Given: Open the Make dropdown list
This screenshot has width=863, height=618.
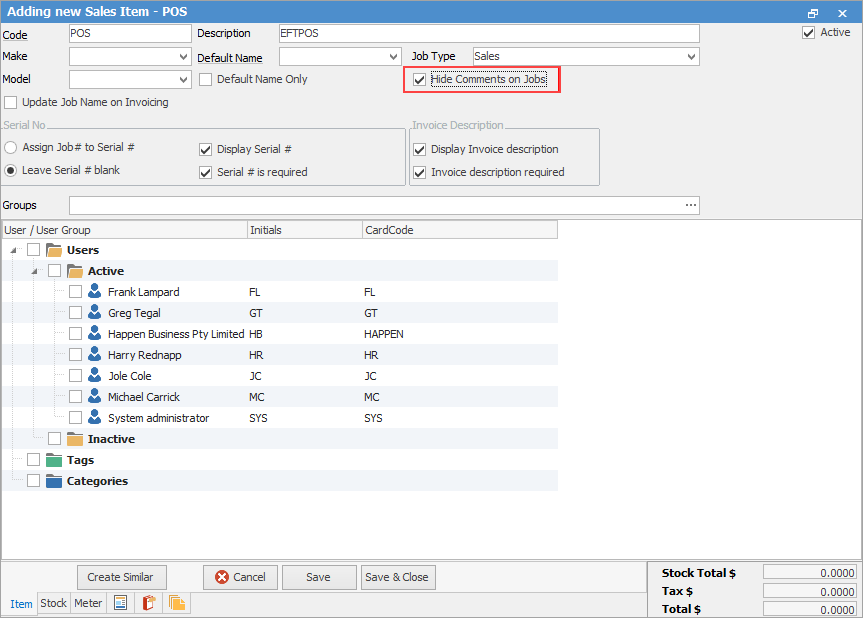Looking at the screenshot, I should 183,57.
